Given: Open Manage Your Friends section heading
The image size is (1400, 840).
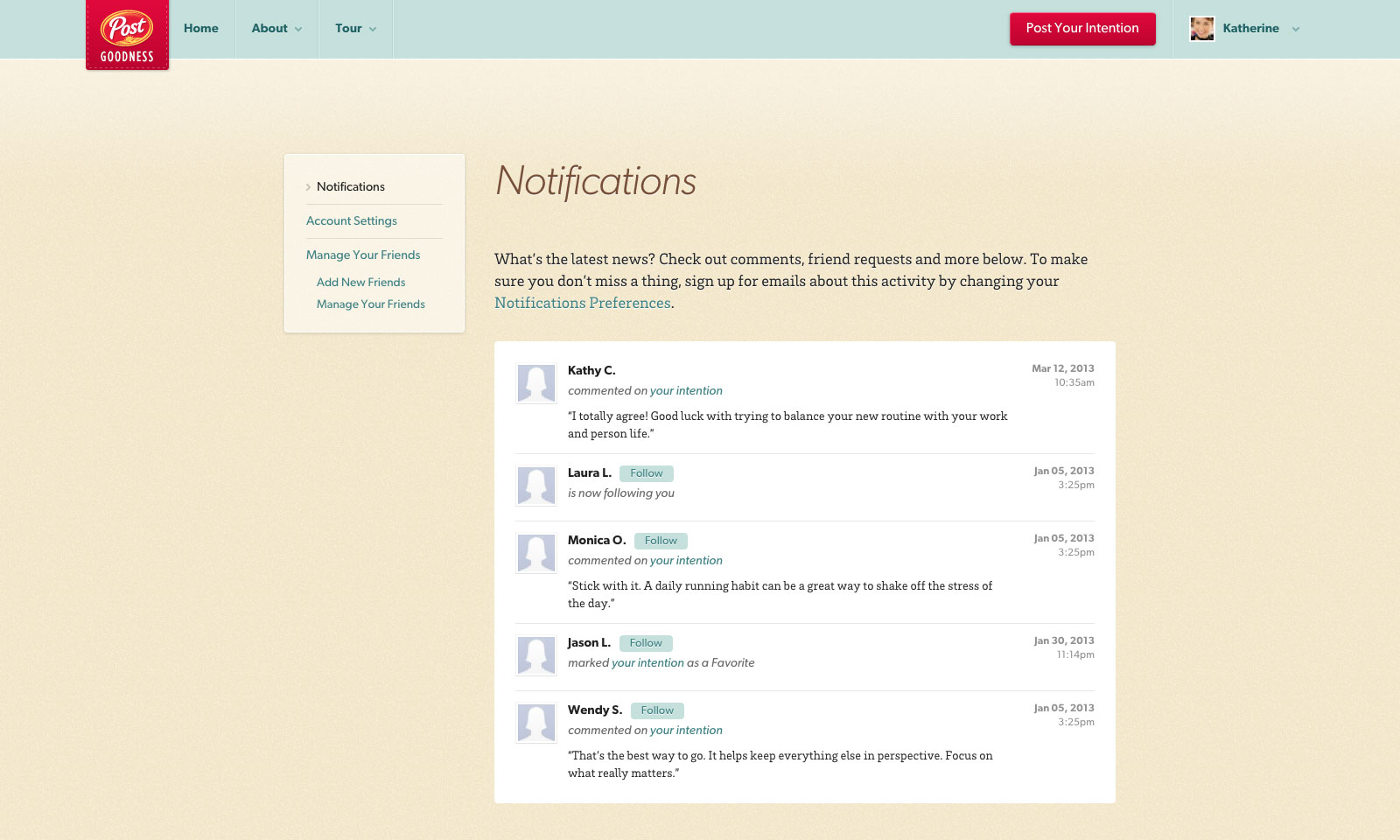Looking at the screenshot, I should pos(363,255).
